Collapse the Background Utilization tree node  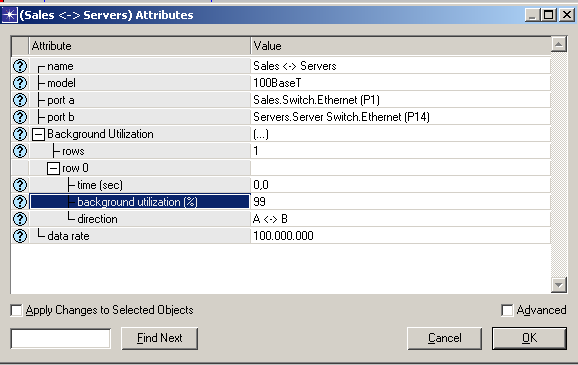coord(38,134)
